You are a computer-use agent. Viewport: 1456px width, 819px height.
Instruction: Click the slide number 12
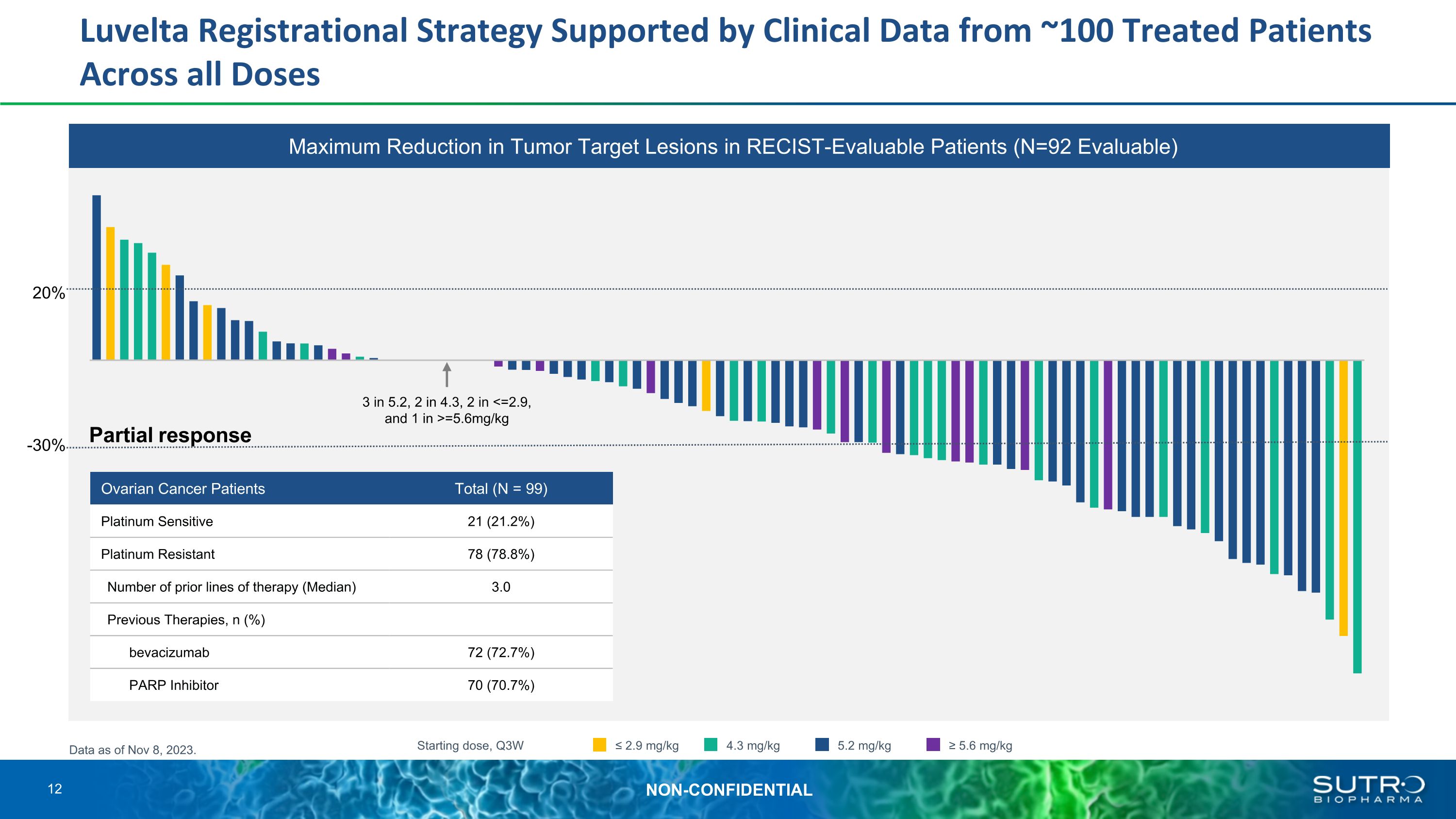55,789
